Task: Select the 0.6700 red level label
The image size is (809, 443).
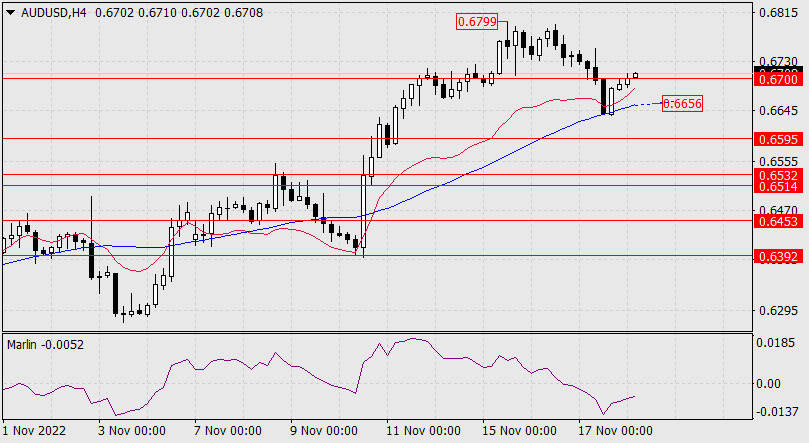Action: (x=775, y=78)
